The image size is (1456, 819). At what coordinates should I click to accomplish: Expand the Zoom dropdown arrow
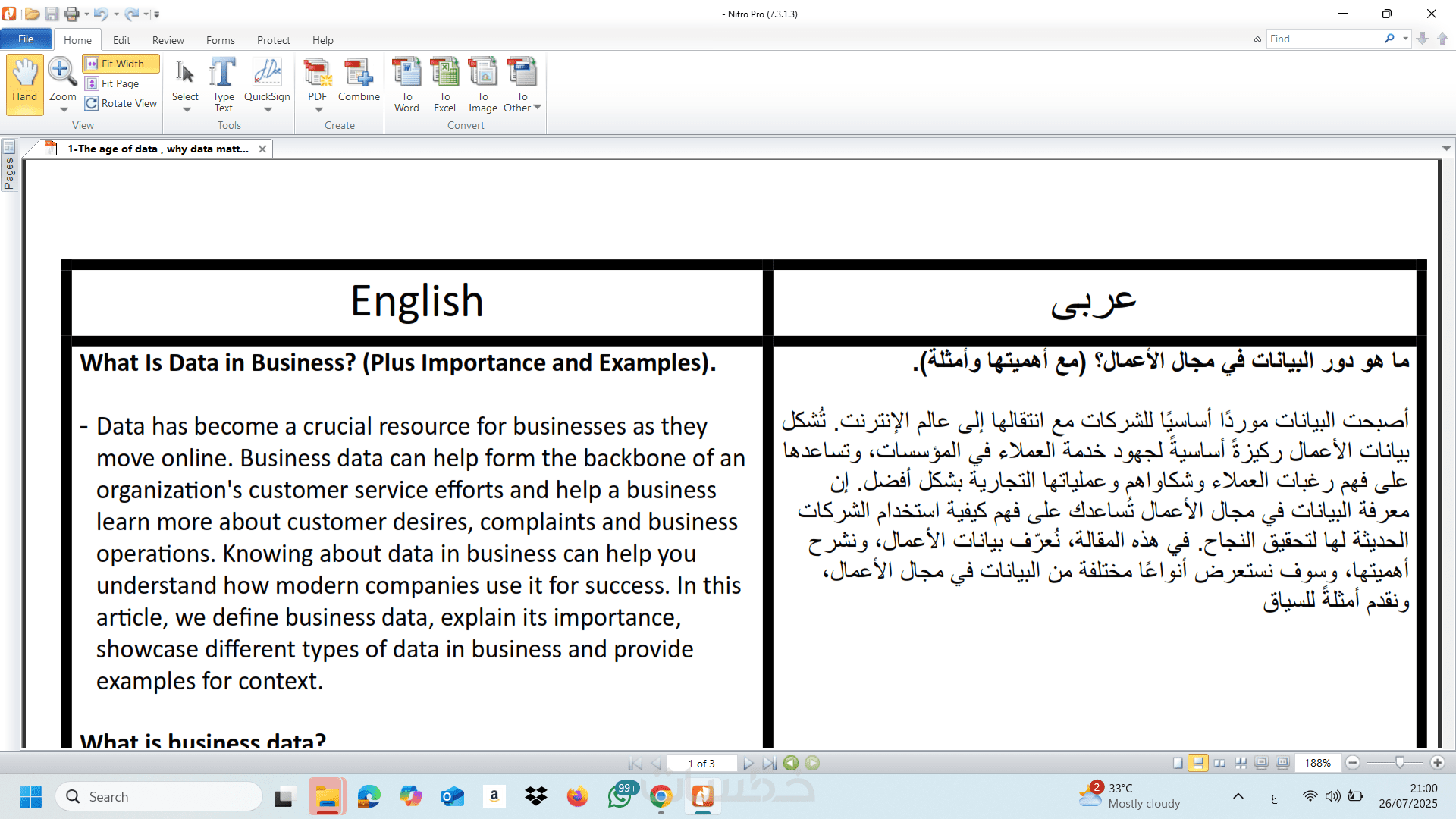(64, 110)
